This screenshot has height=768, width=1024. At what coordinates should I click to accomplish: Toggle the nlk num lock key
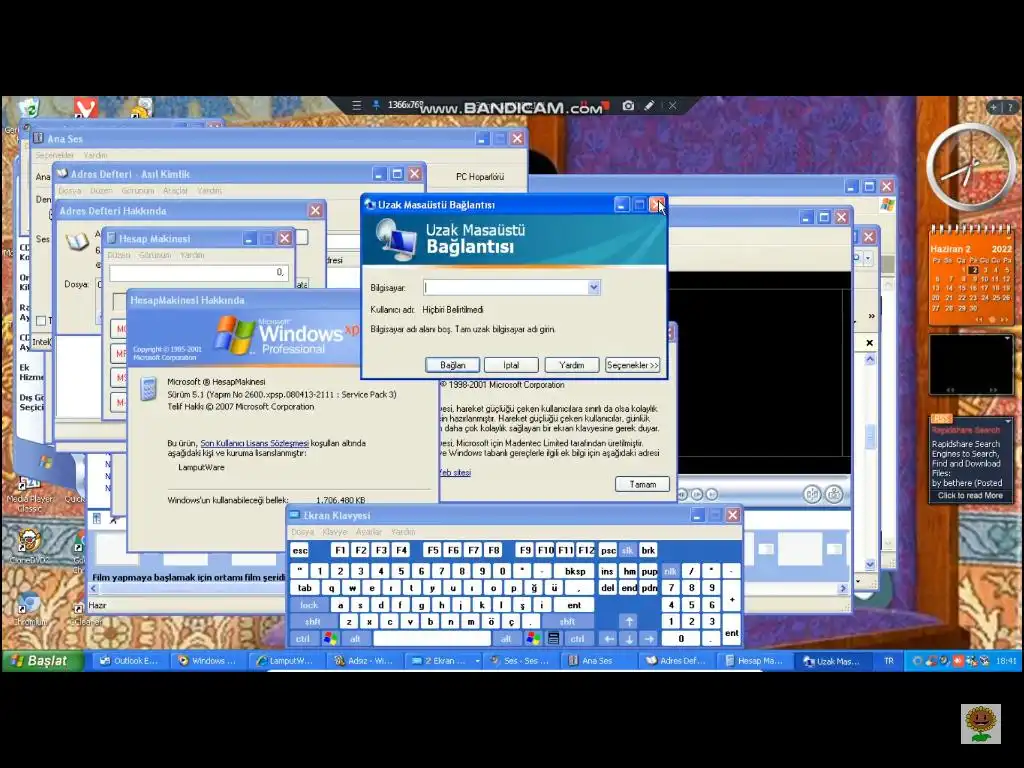pos(671,571)
